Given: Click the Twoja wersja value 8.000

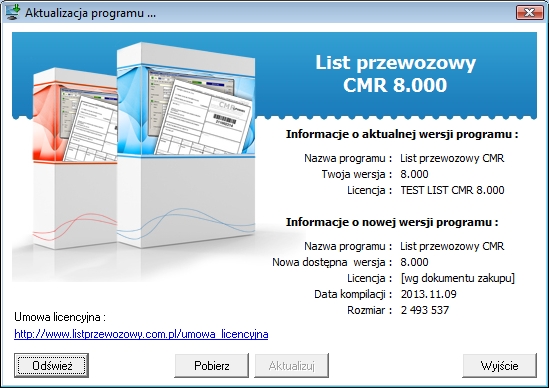Looking at the screenshot, I should (x=414, y=174).
